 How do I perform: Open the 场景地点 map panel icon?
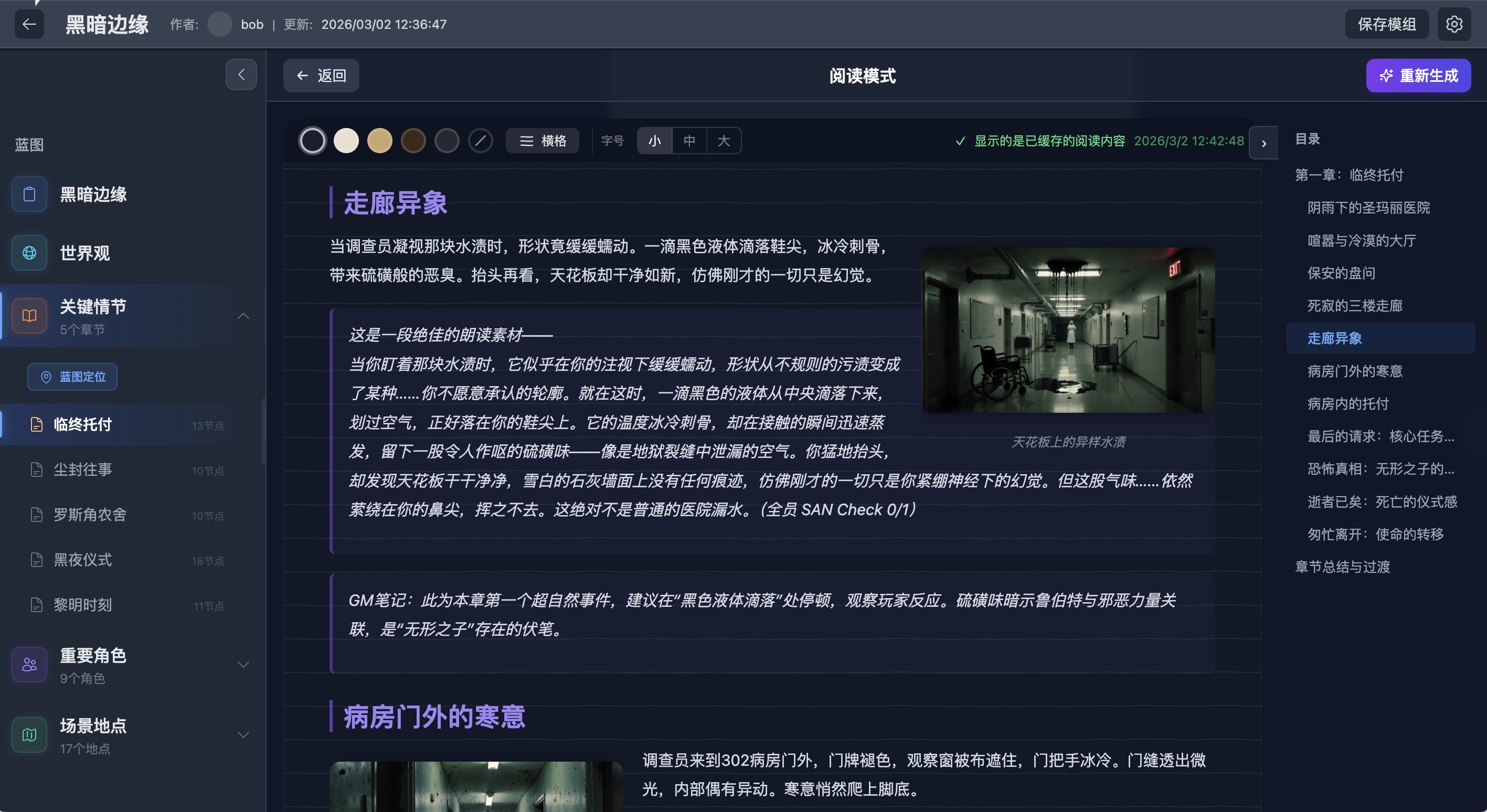point(29,734)
